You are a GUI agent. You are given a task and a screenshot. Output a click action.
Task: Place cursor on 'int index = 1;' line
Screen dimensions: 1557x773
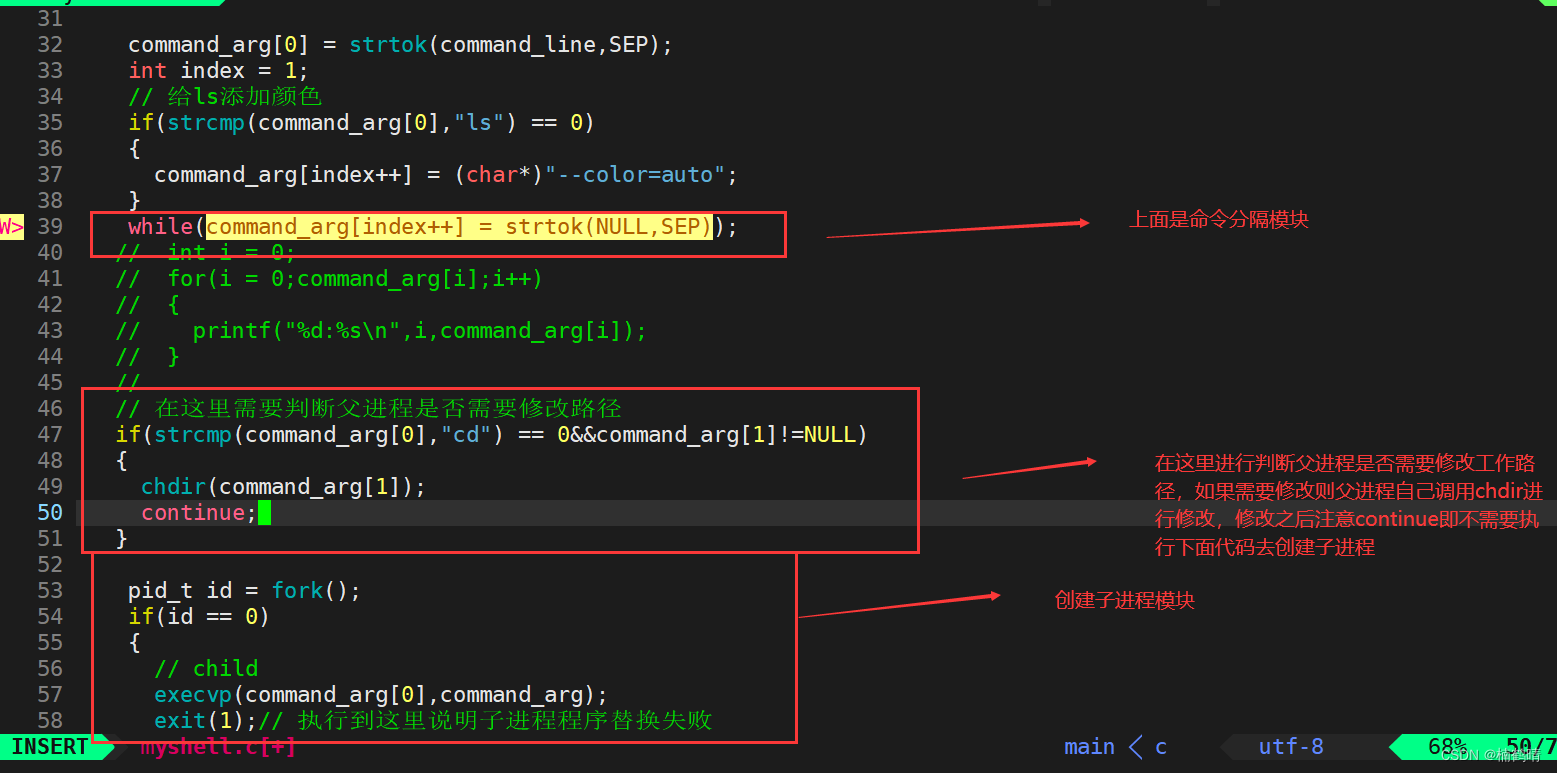click(x=218, y=71)
